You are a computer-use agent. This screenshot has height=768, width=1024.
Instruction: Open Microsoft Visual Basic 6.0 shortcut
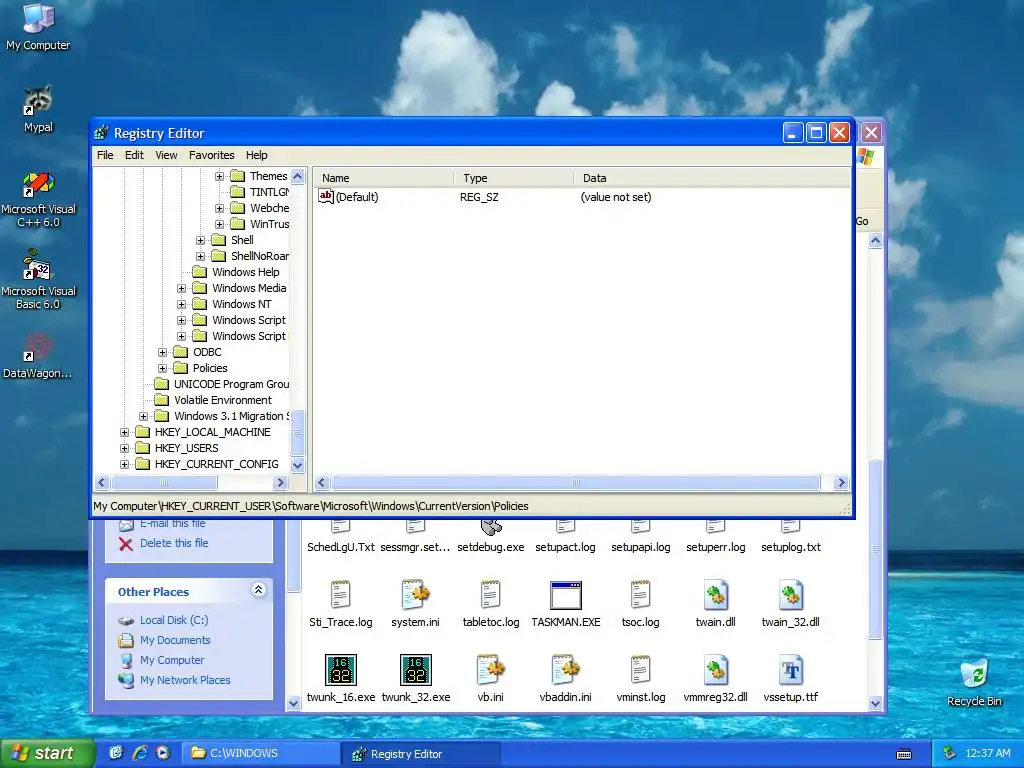(38, 280)
